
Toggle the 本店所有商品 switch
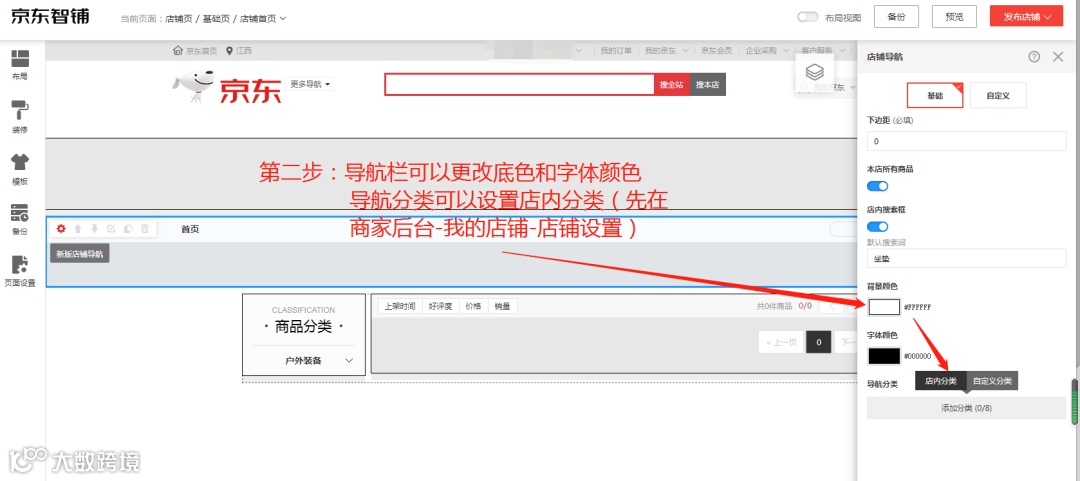(x=878, y=186)
